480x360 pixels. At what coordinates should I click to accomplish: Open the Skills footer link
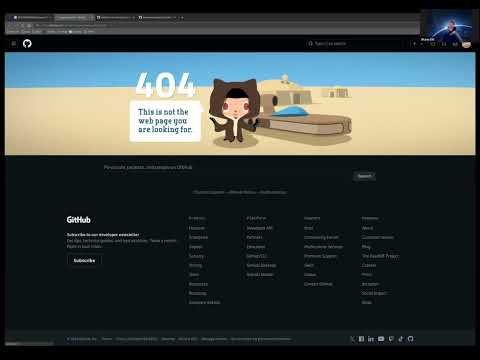(x=309, y=265)
